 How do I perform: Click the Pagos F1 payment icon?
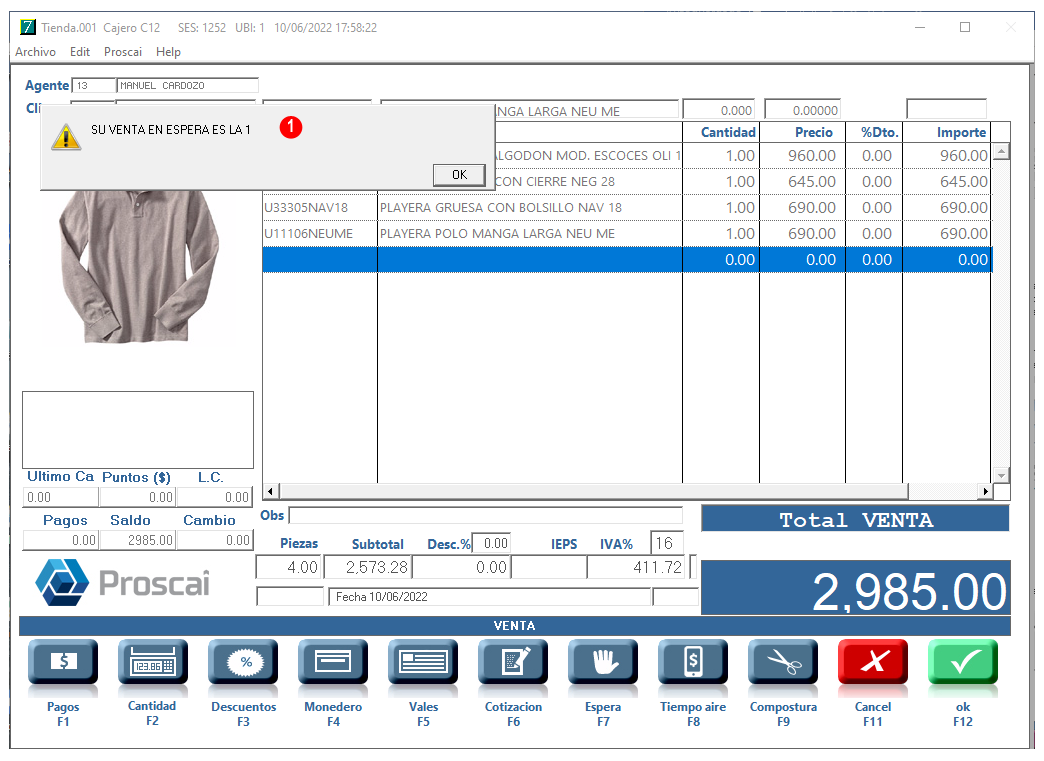[63, 662]
